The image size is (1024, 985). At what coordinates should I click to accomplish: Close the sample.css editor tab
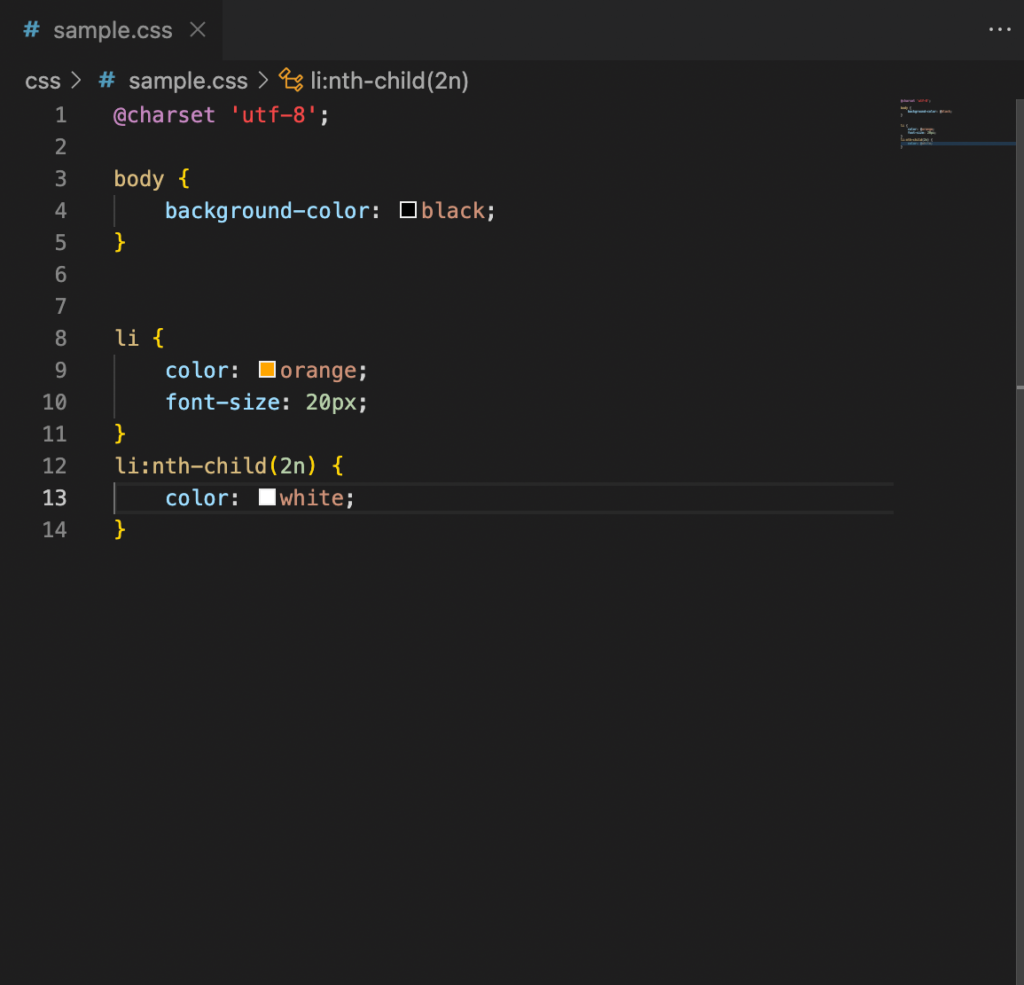[x=198, y=30]
